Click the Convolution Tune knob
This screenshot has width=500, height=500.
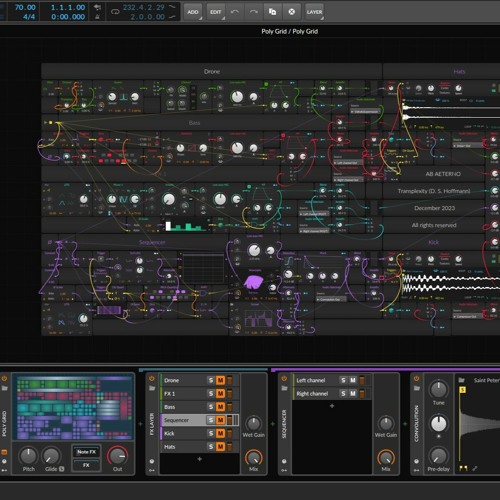tap(438, 389)
